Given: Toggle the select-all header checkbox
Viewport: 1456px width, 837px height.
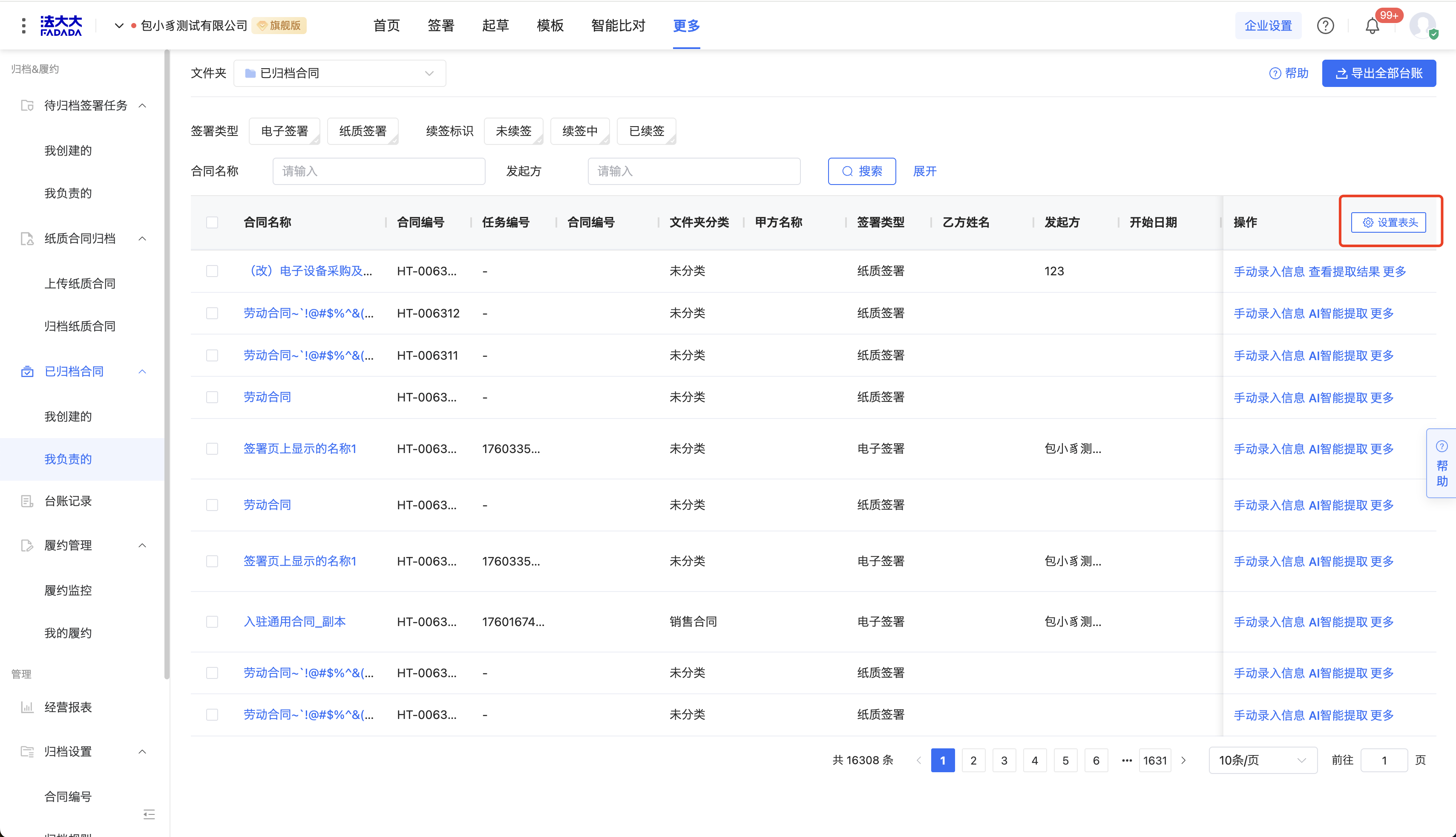Looking at the screenshot, I should click(212, 222).
